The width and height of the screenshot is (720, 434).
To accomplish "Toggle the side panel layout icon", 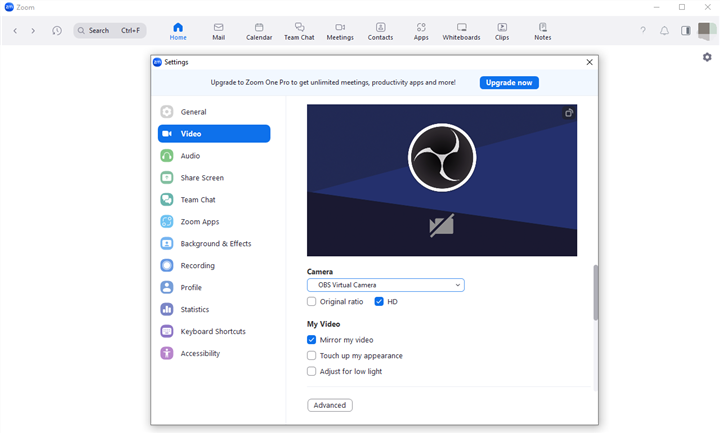I will (686, 31).
